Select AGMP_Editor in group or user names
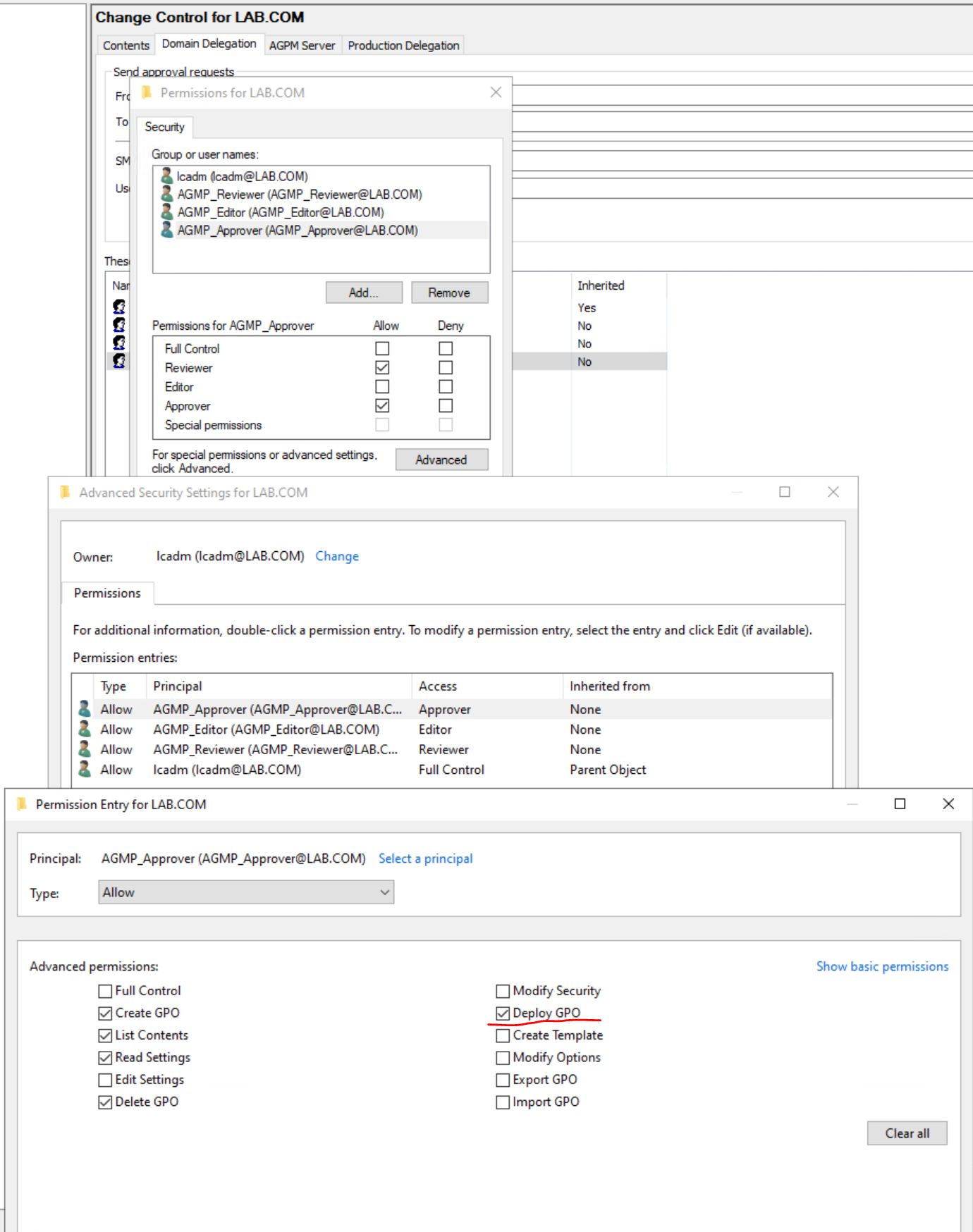This screenshot has width=973, height=1232. (x=322, y=212)
